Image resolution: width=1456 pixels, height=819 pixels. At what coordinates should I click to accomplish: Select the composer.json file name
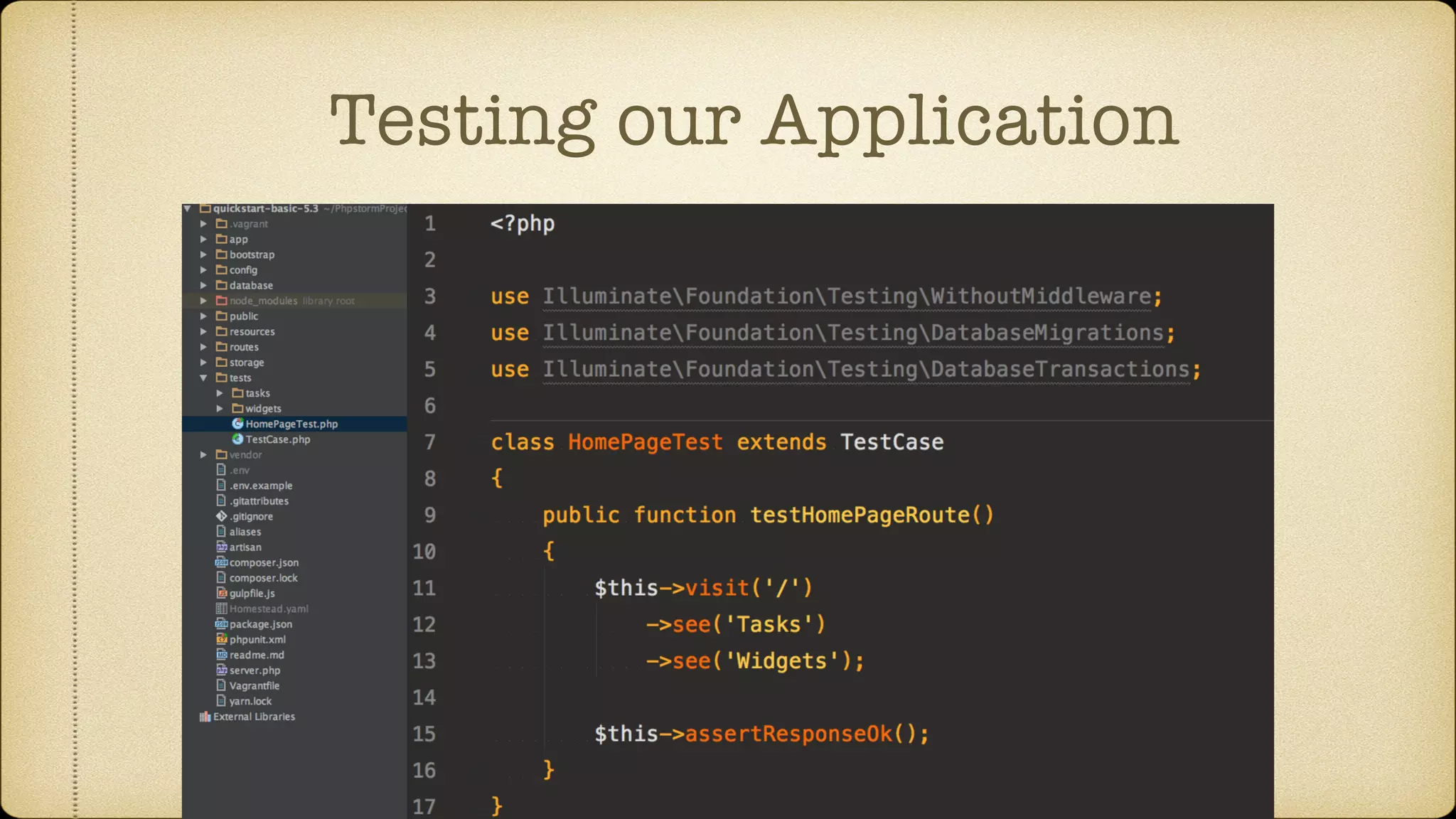[264, 562]
